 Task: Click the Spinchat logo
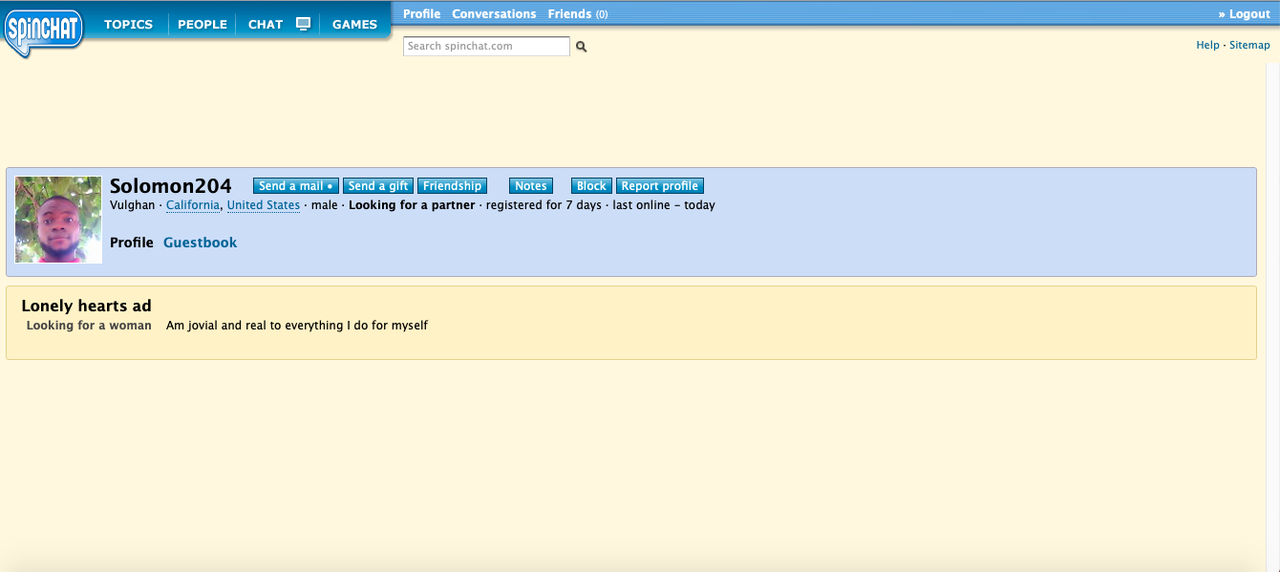(43, 30)
